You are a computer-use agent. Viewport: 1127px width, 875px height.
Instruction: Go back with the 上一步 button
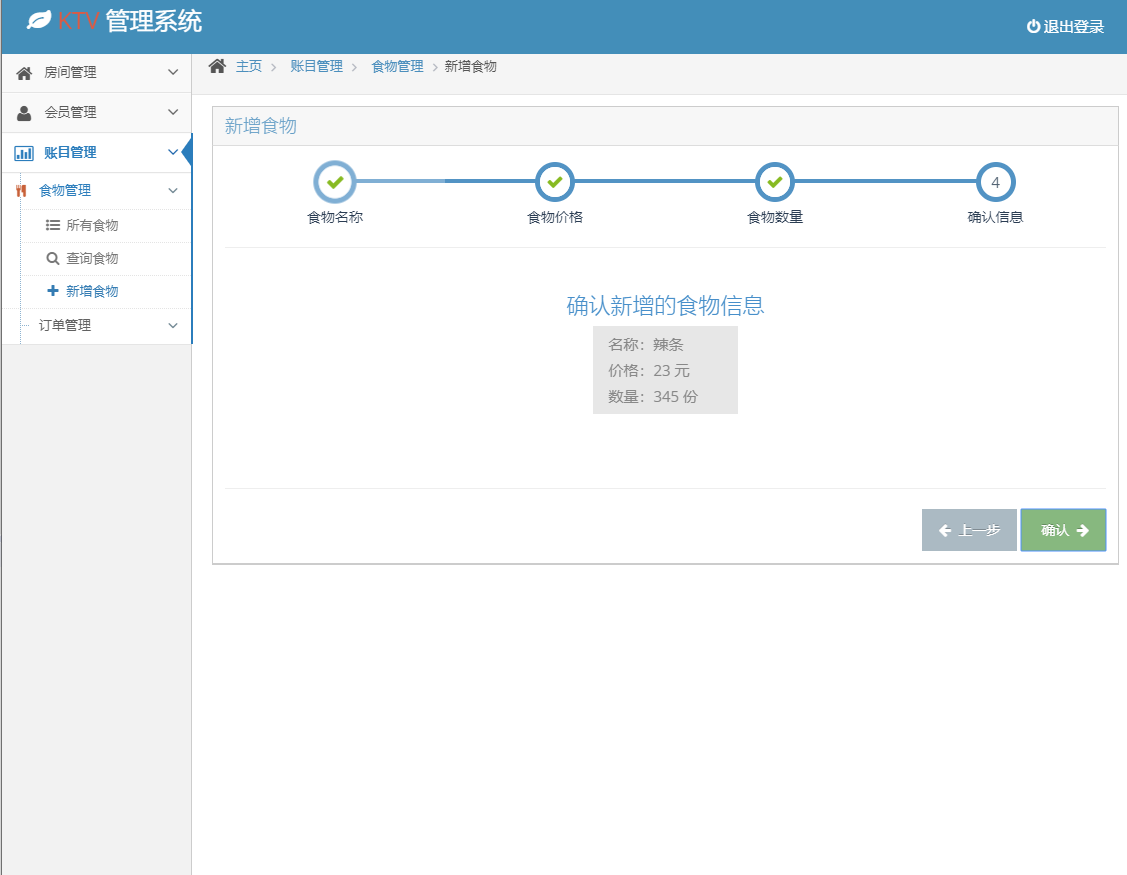click(968, 530)
